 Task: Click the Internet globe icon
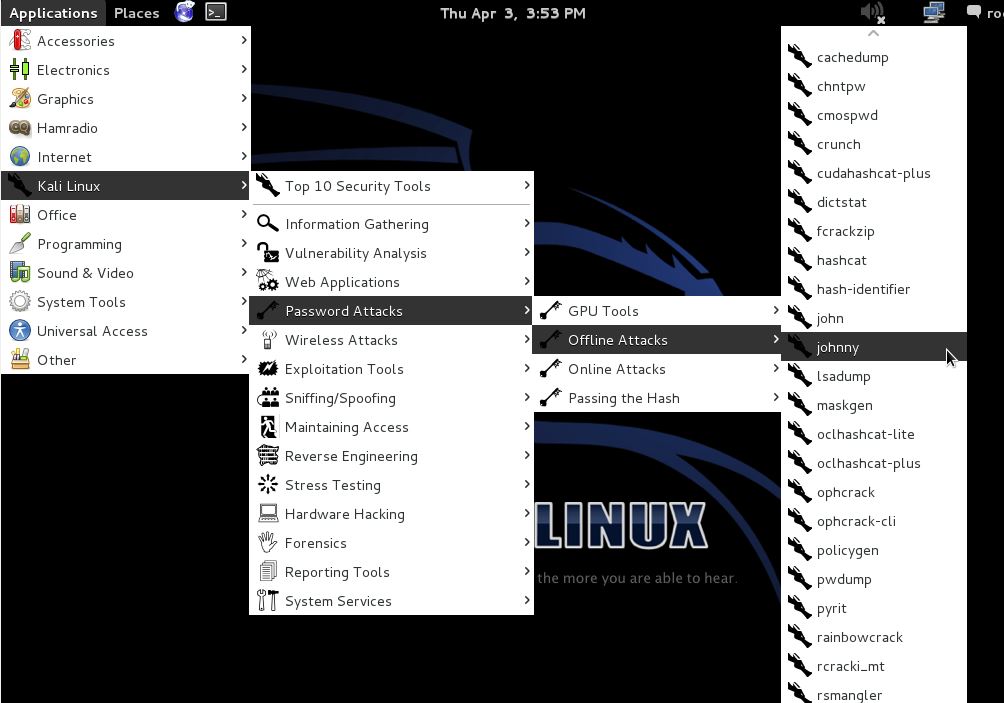click(x=20, y=156)
